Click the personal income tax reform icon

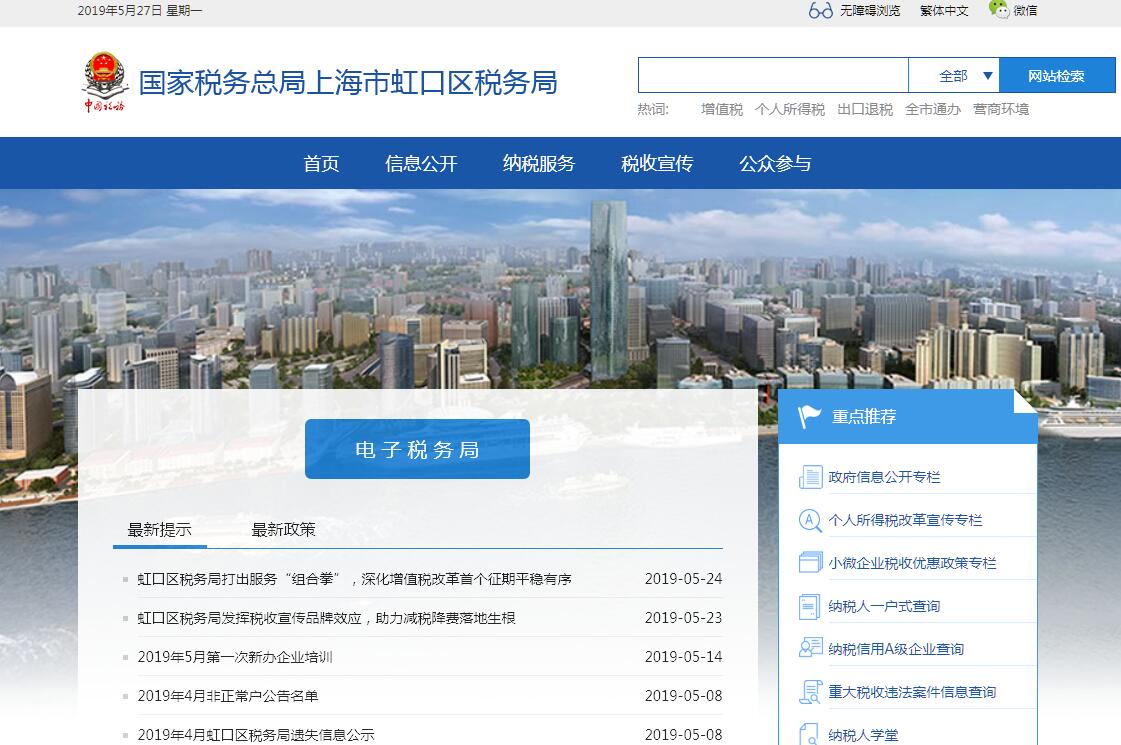(x=810, y=520)
